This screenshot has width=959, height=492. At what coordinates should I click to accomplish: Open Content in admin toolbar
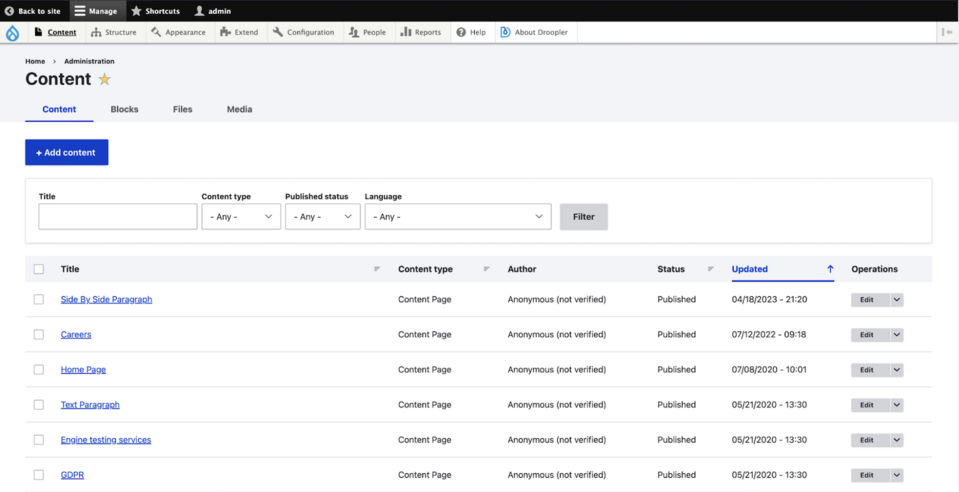[x=56, y=32]
